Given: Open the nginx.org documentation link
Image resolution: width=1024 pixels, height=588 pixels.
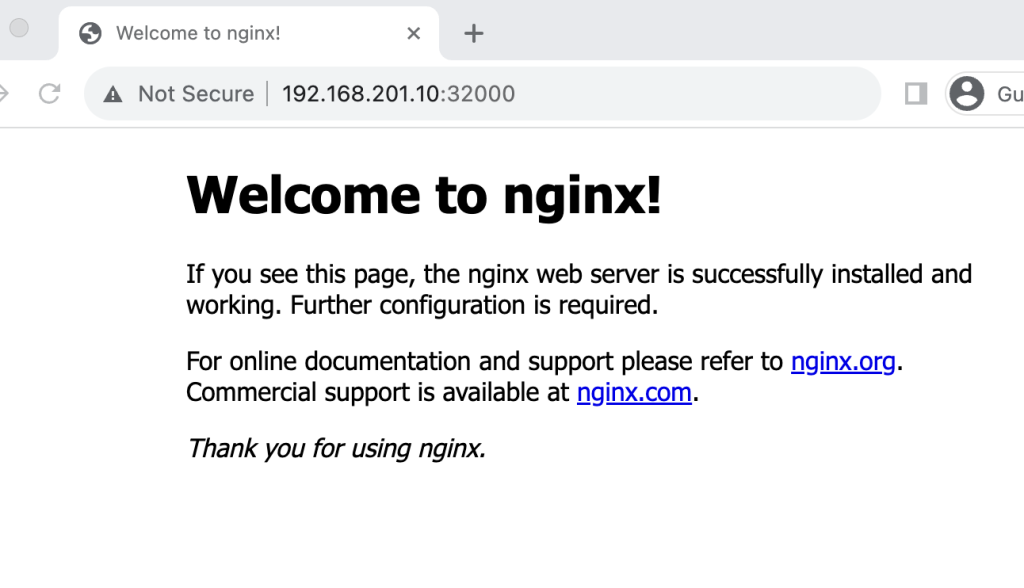Looking at the screenshot, I should coord(842,361).
